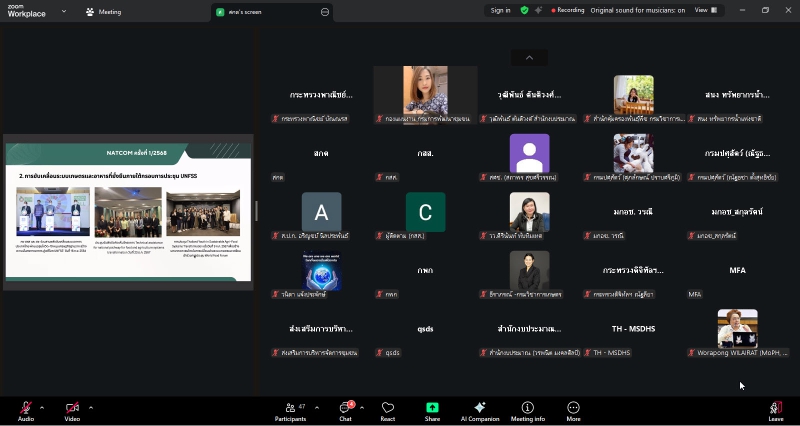Launch the AI Companion
The height and width of the screenshot is (426, 800).
point(479,409)
